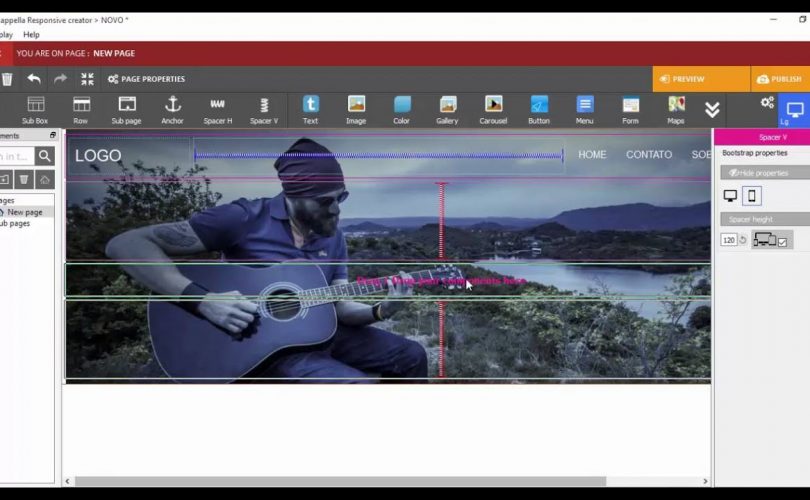Add a Sub Box element

tap(35, 109)
